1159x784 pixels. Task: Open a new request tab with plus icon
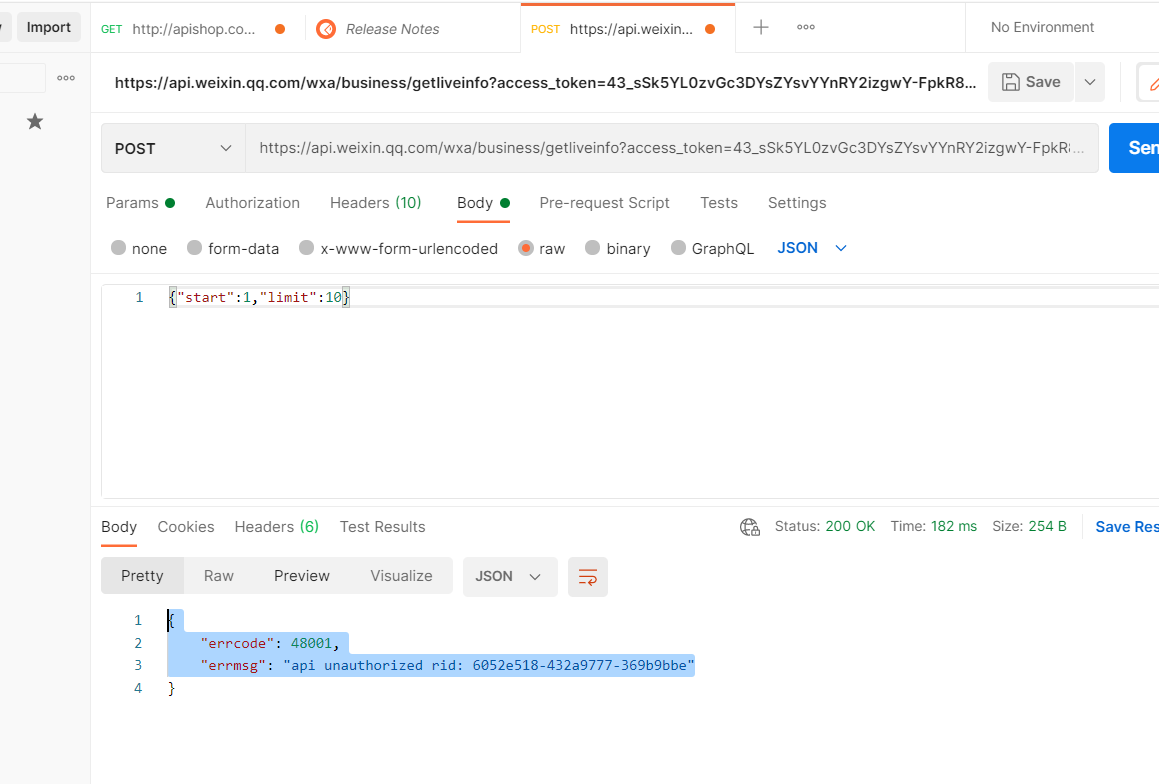click(x=761, y=27)
